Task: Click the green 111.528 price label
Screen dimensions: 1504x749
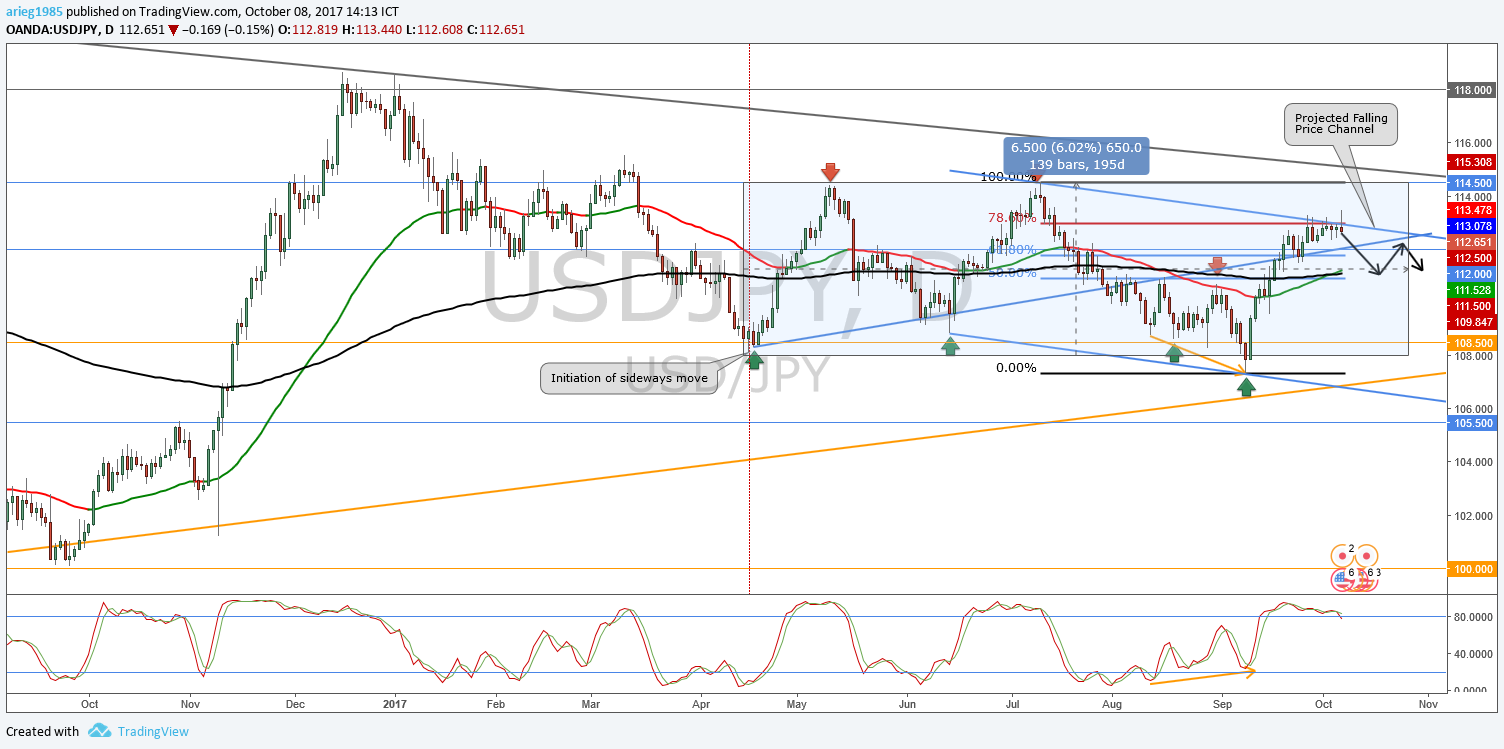Action: pyautogui.click(x=1471, y=289)
